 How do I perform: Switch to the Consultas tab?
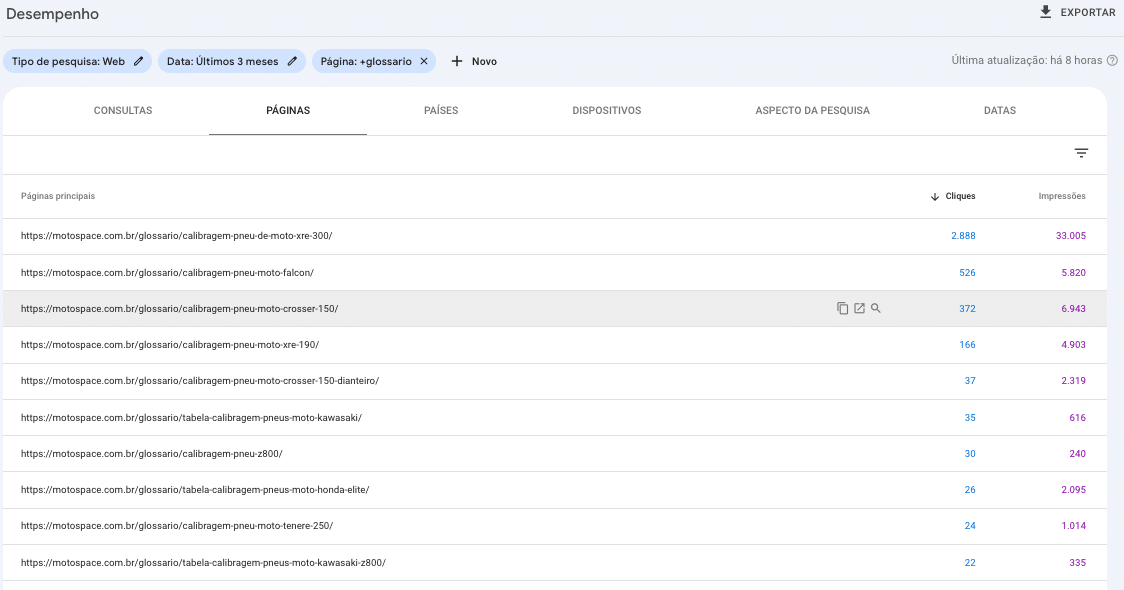click(123, 110)
